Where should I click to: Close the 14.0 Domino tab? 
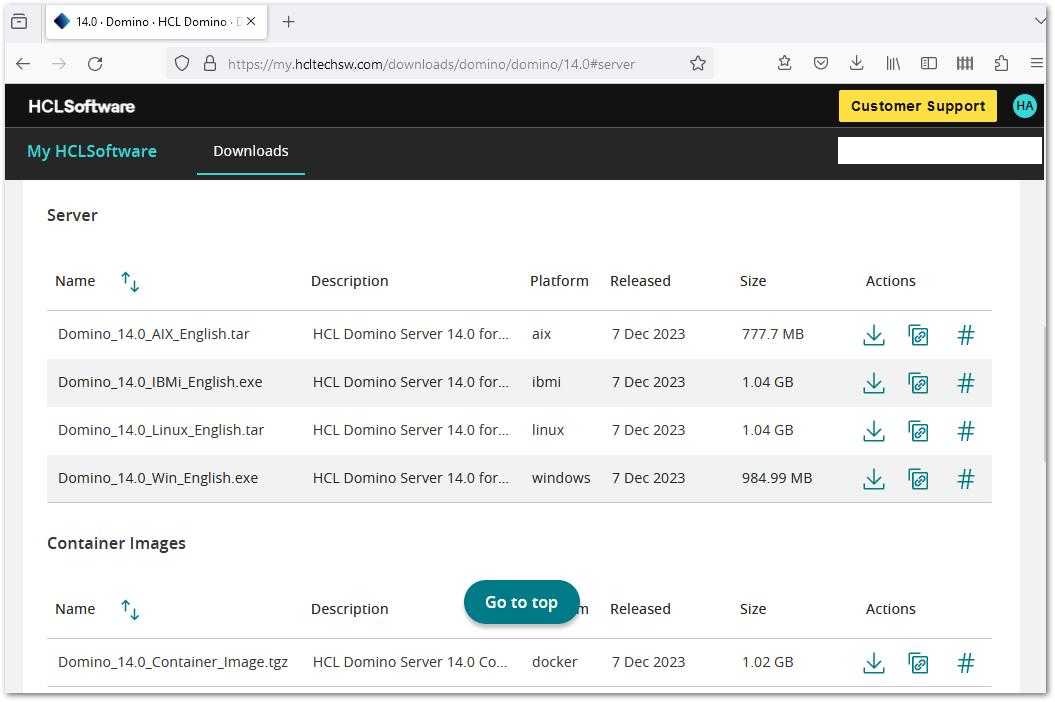point(251,22)
